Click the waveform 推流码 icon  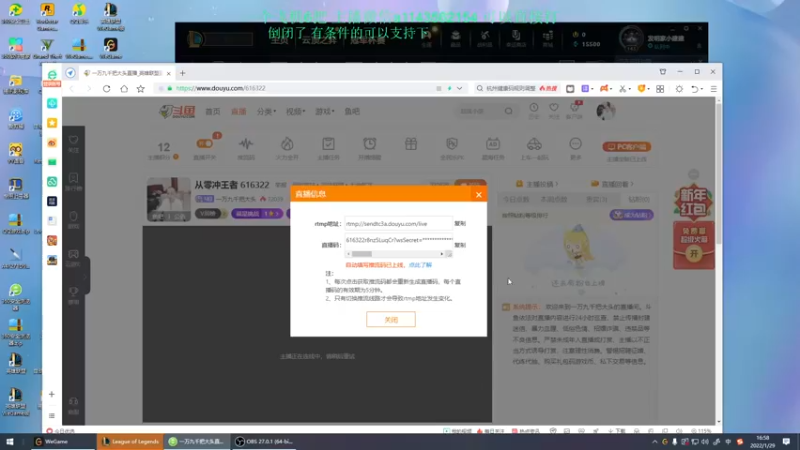(x=246, y=144)
